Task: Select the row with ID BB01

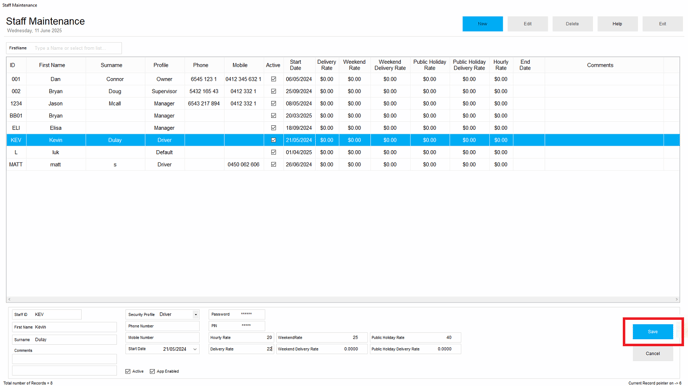Action: point(343,116)
